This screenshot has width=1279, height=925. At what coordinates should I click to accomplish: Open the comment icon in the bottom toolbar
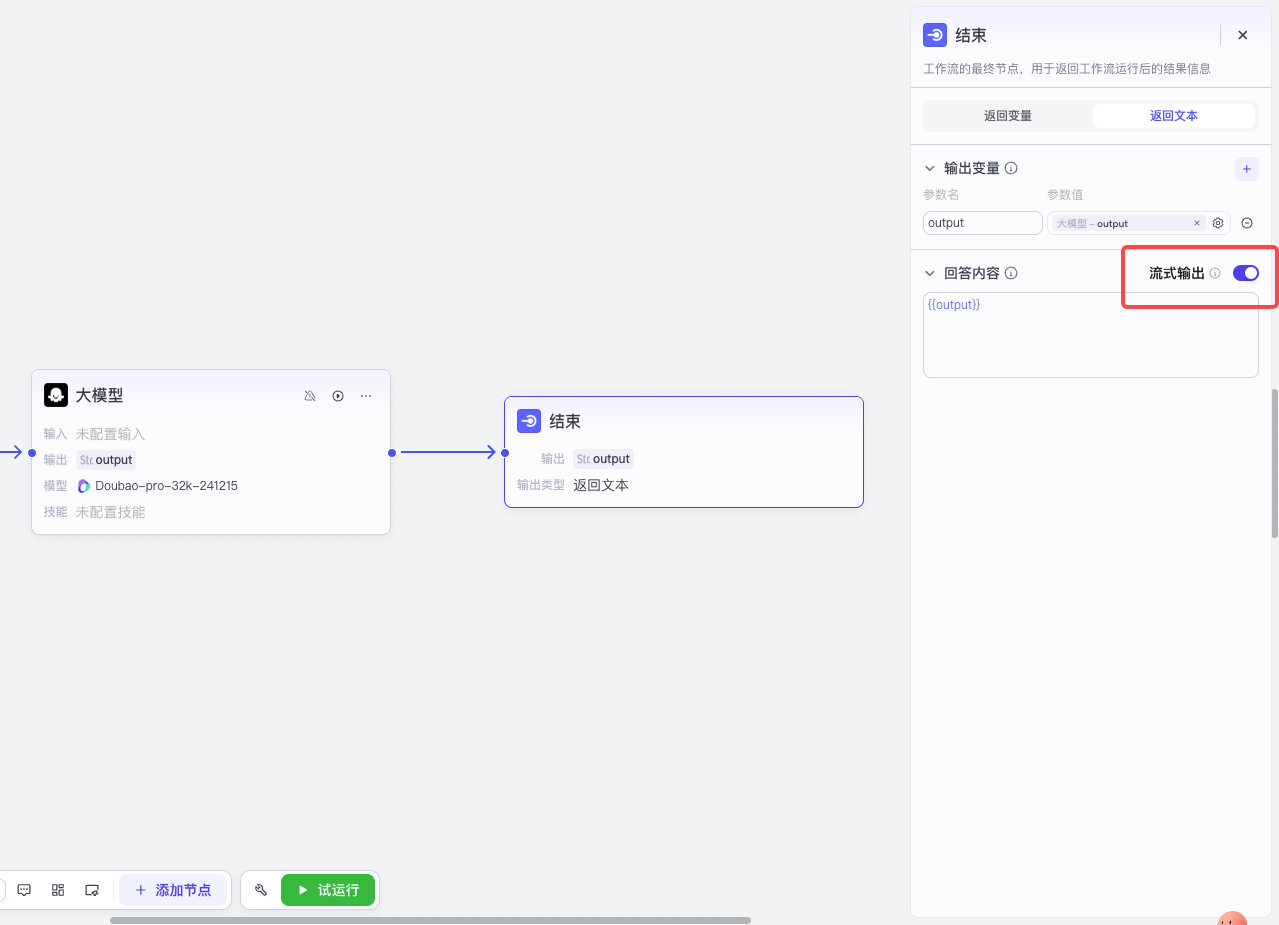pos(25,890)
